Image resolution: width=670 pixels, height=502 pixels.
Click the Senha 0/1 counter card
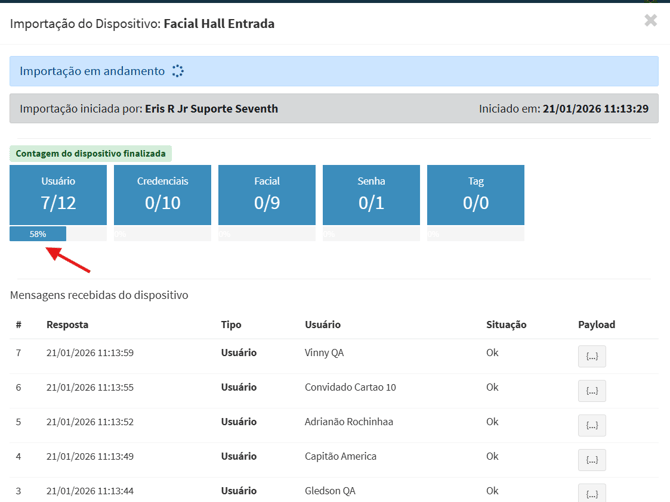point(371,195)
